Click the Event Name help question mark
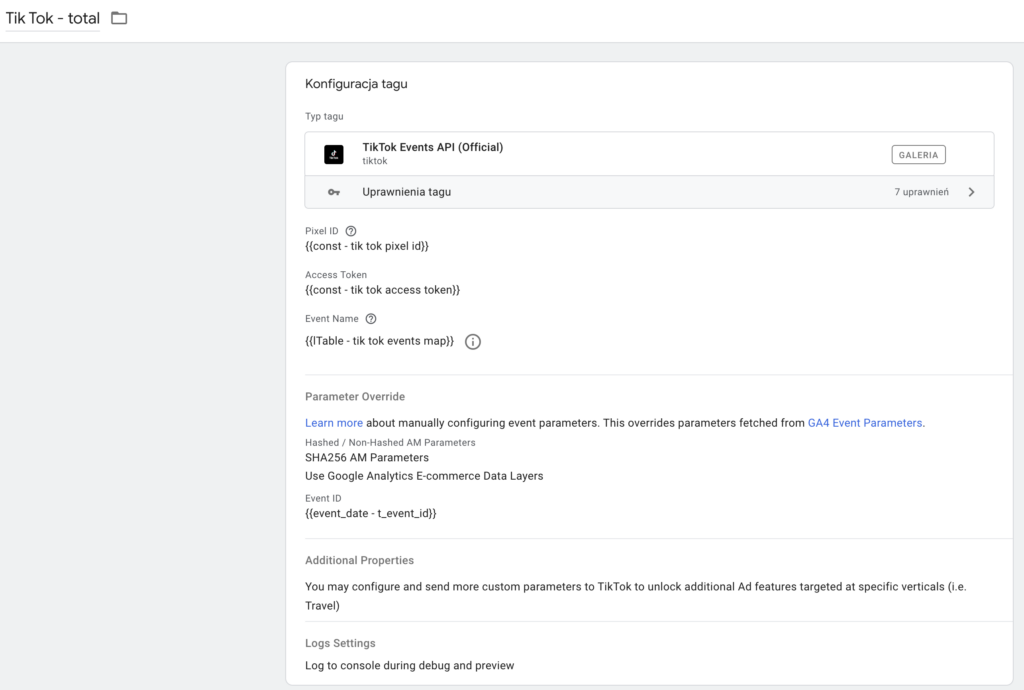Viewport: 1024px width, 690px height. [371, 319]
